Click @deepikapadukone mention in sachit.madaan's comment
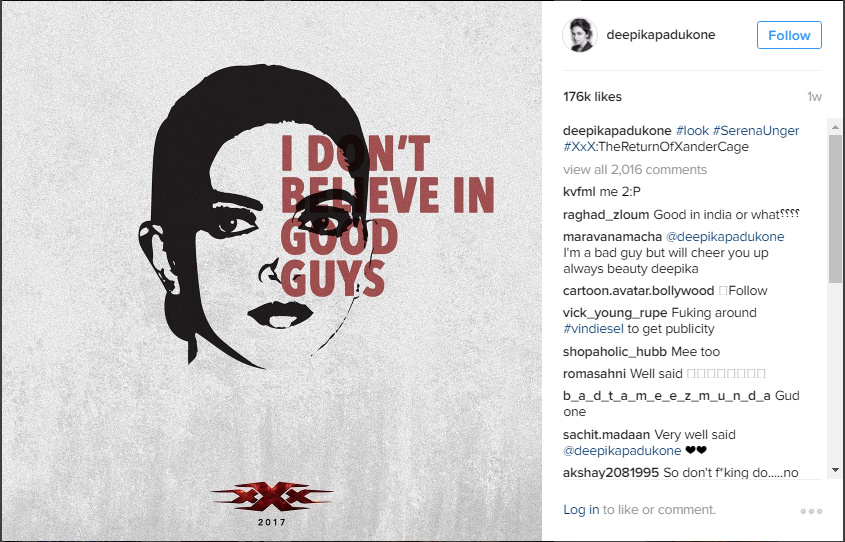This screenshot has height=542, width=845. coord(622,450)
